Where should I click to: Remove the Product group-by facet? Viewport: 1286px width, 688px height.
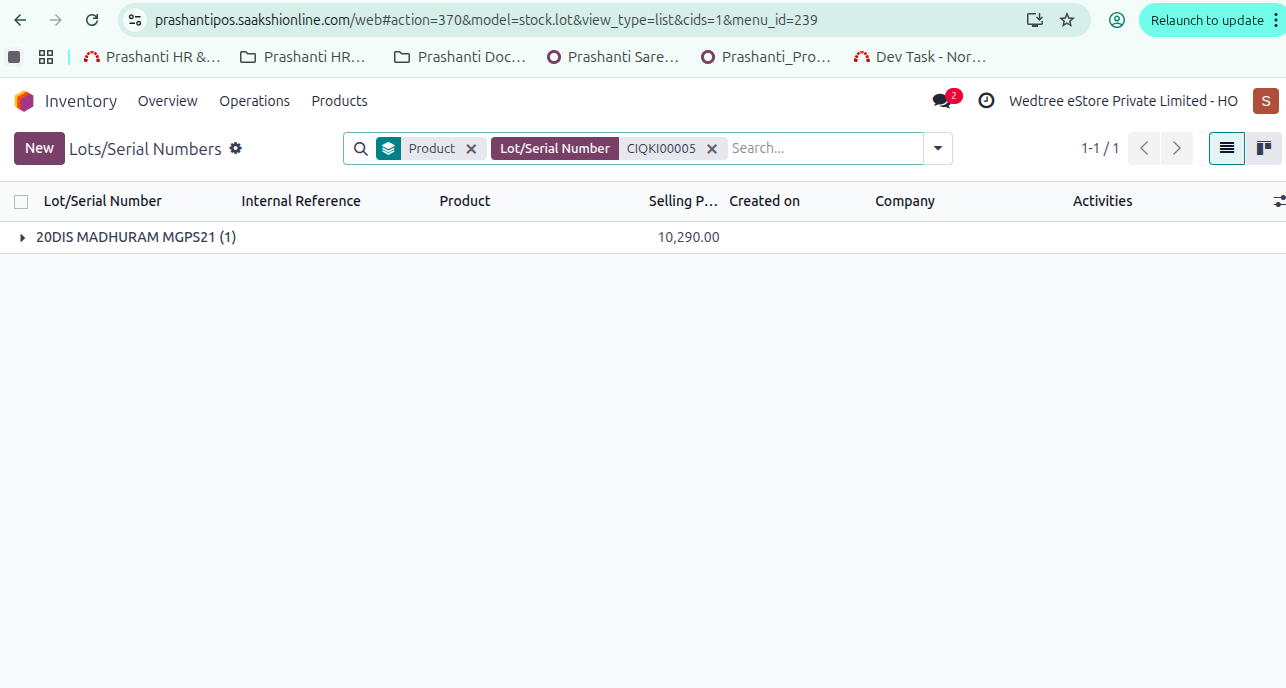pos(471,149)
